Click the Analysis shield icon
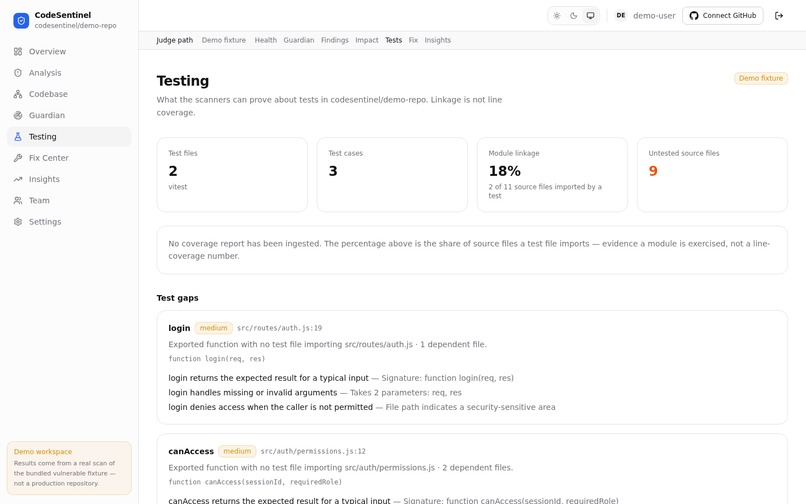The width and height of the screenshot is (806, 504). click(18, 73)
